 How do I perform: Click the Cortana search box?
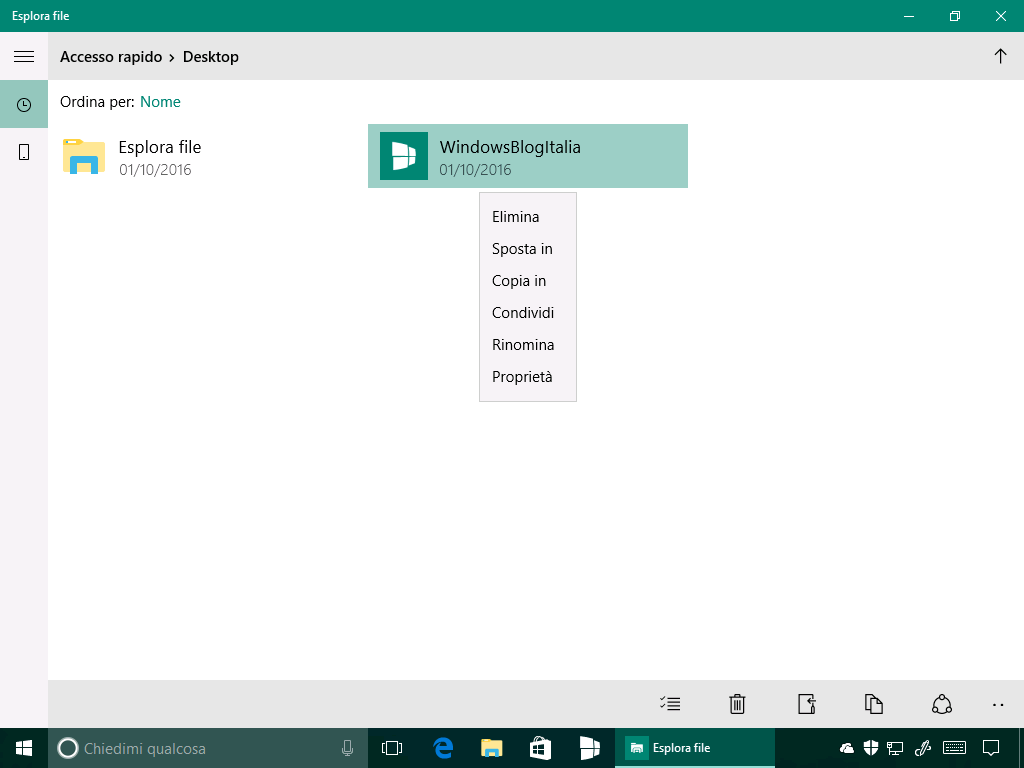[x=208, y=748]
